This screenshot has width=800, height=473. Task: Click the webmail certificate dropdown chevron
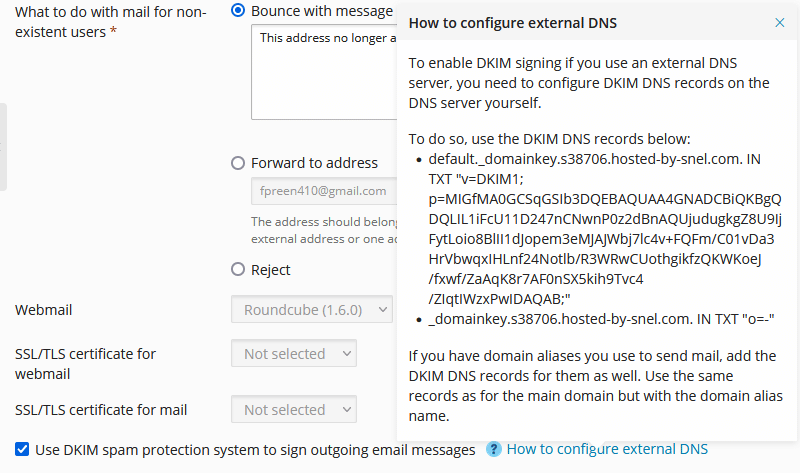coord(347,353)
